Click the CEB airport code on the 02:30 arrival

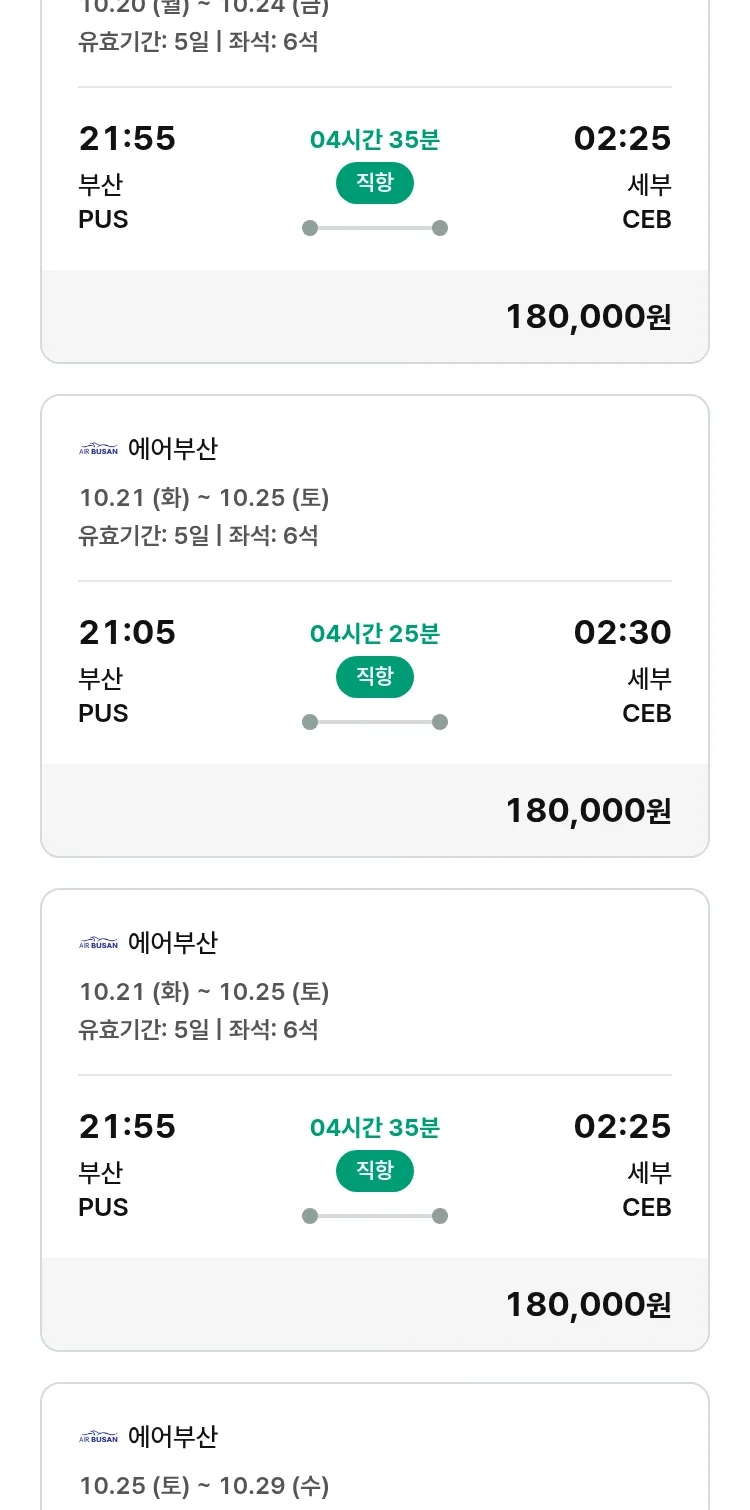[646, 713]
